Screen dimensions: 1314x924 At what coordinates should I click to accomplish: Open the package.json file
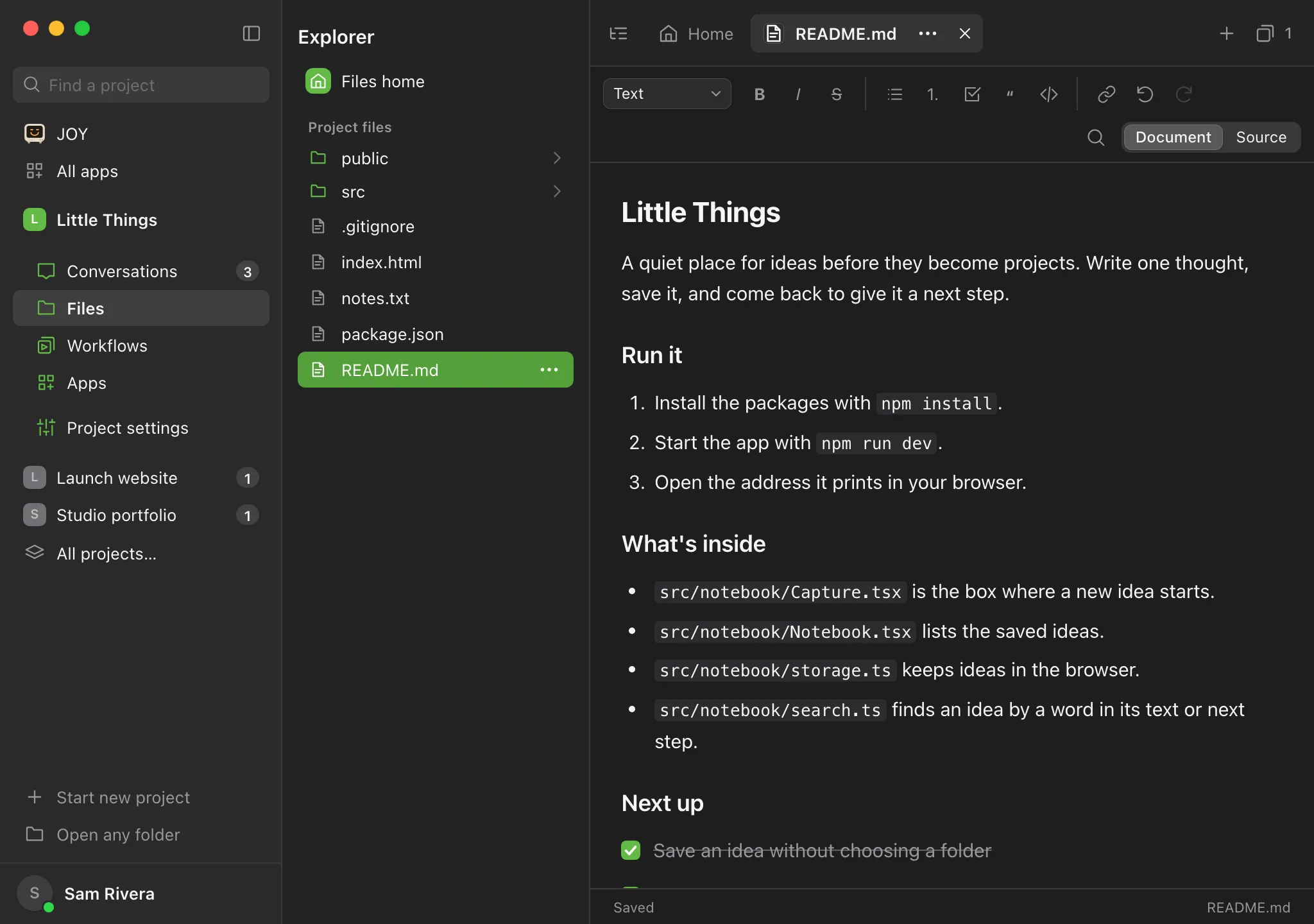[436, 334]
